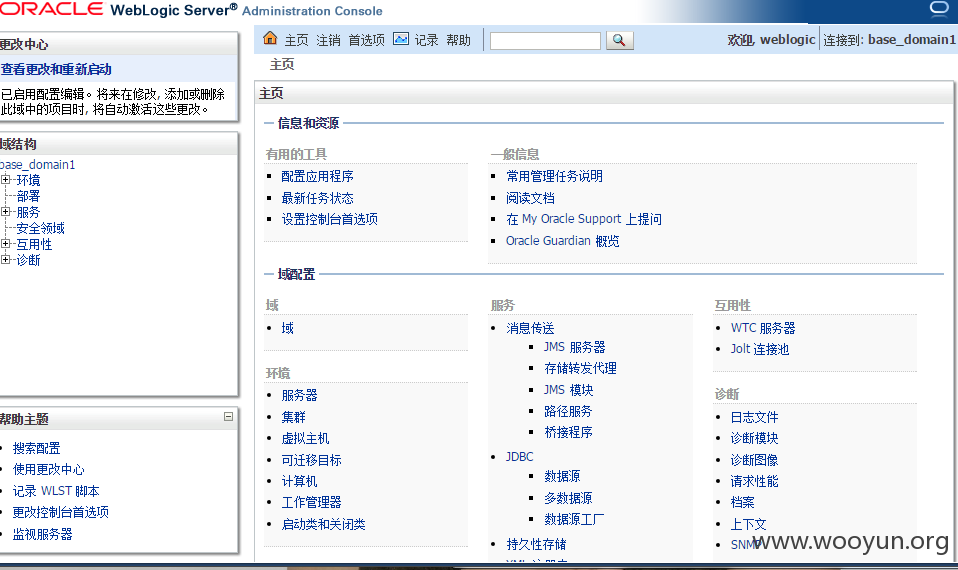Viewport: 958px width, 570px height.
Task: Open 在 My Oracle Support 上提问 link
Action: tap(583, 219)
